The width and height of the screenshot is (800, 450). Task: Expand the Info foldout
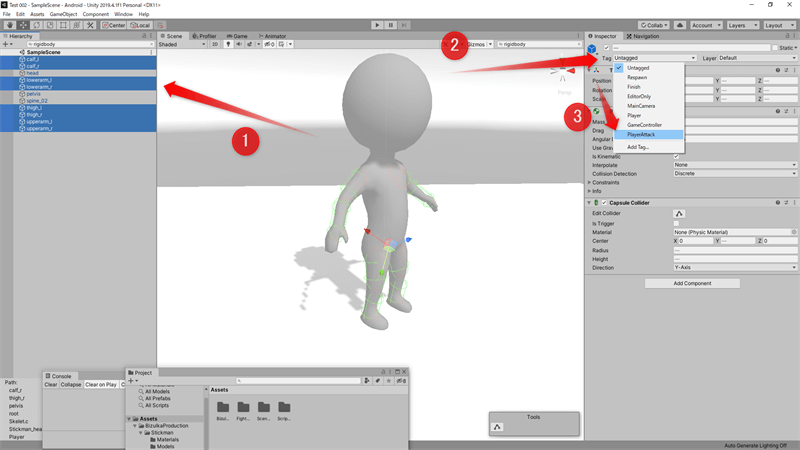589,191
